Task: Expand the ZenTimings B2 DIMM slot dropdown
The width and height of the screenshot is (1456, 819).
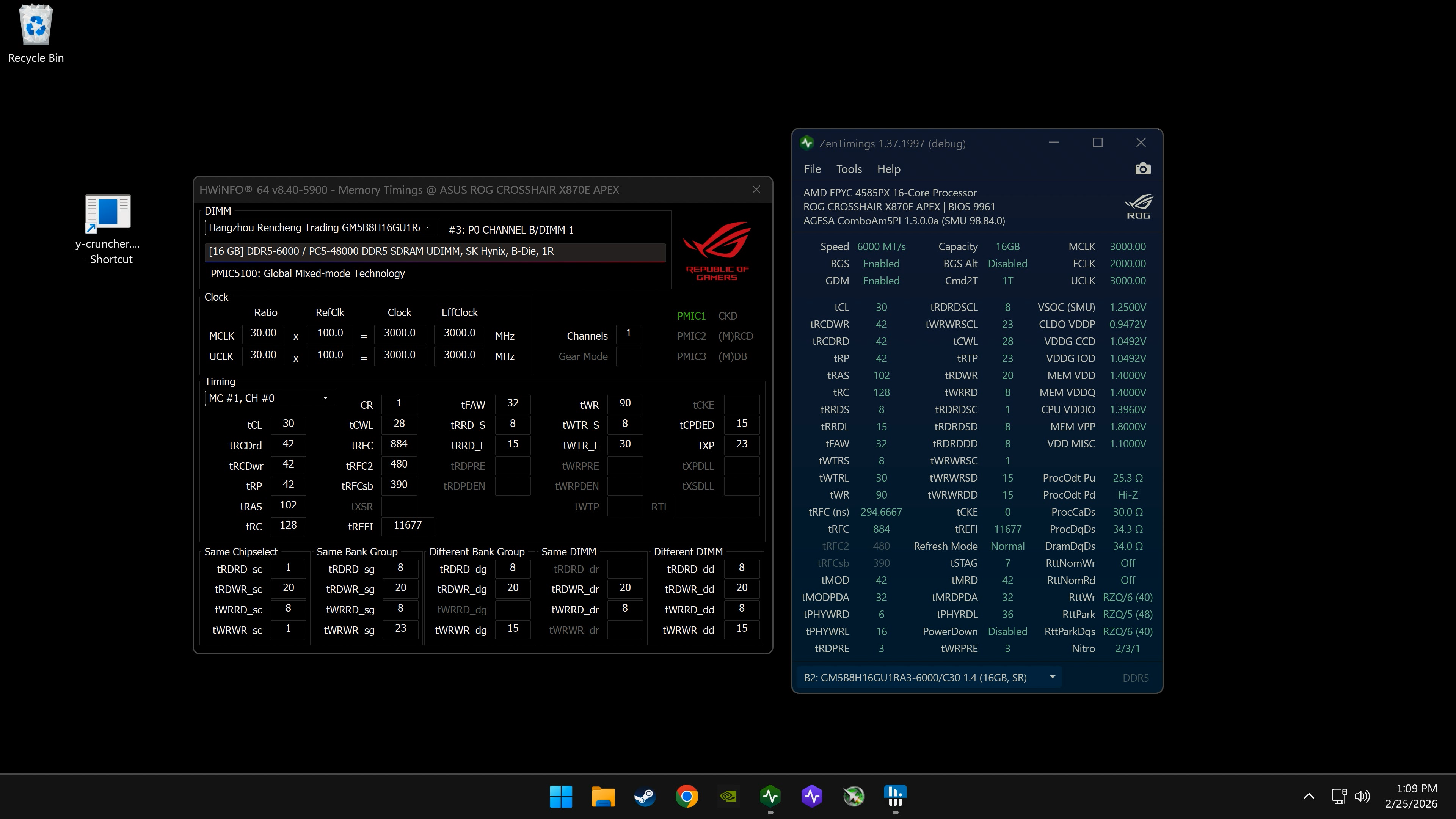Action: [929, 678]
